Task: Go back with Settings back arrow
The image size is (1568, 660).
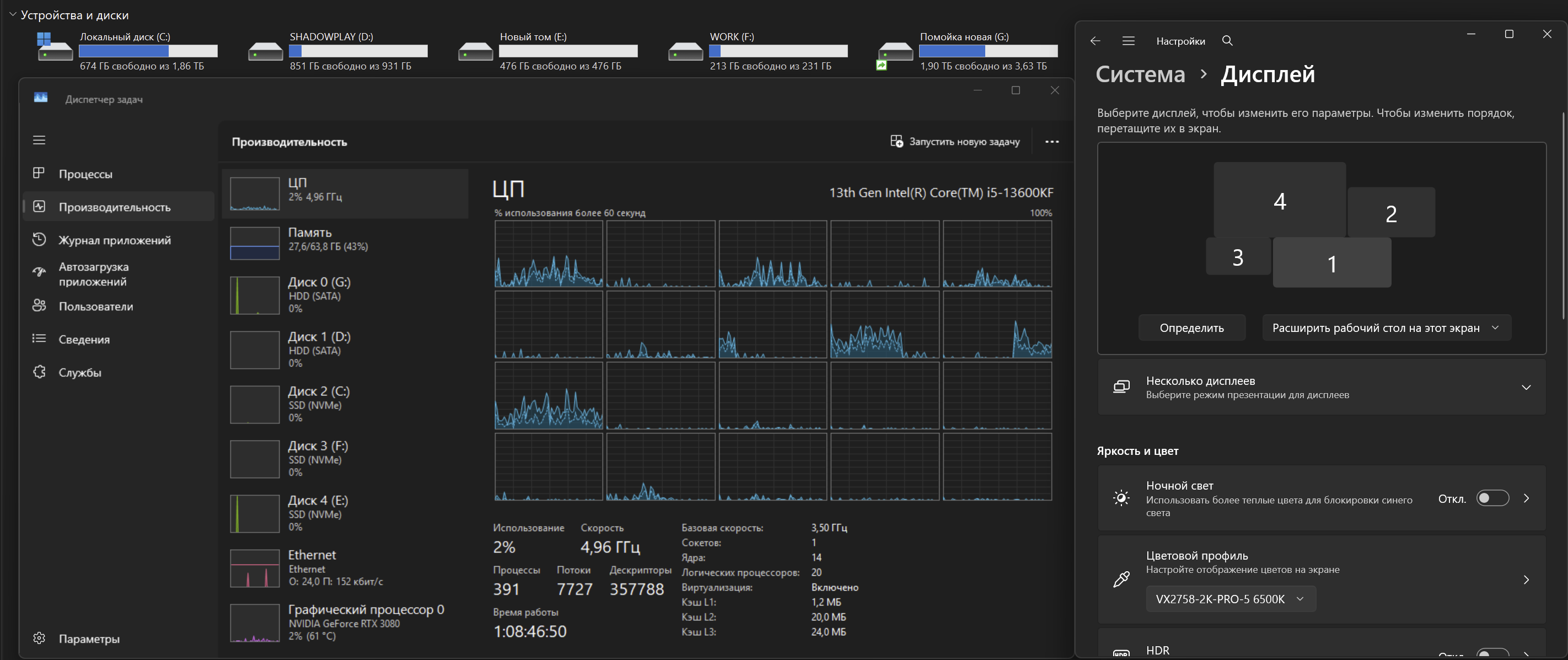Action: (x=1095, y=41)
